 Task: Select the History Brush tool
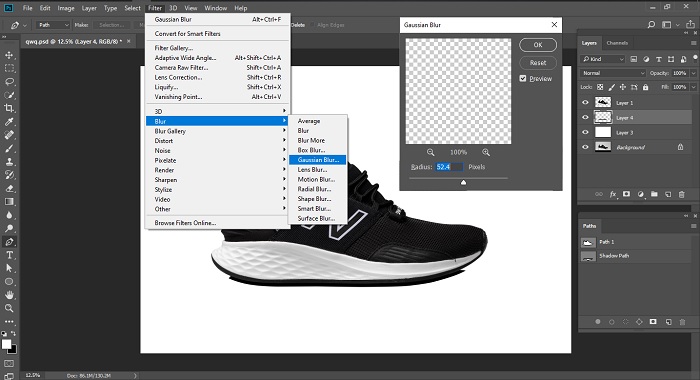click(x=9, y=175)
